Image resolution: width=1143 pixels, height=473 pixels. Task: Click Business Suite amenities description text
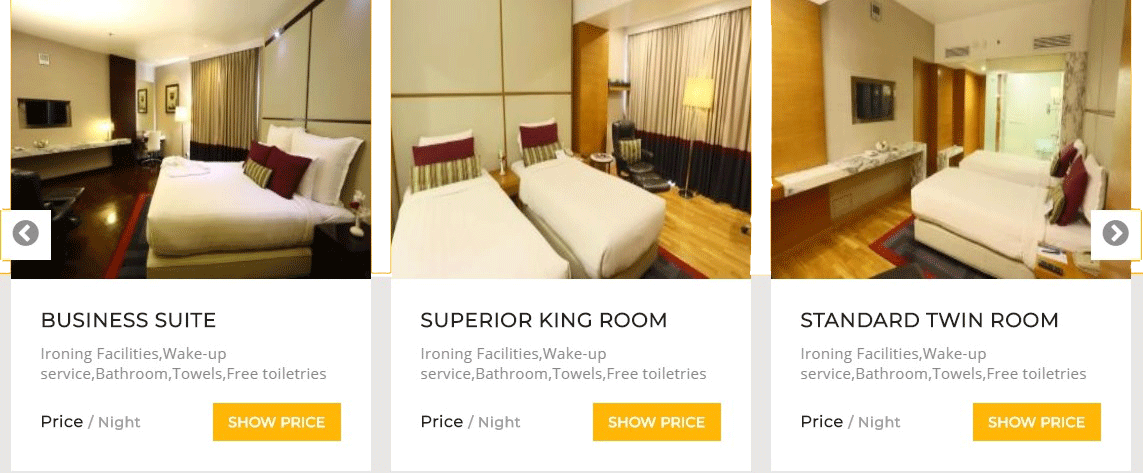[x=184, y=364]
